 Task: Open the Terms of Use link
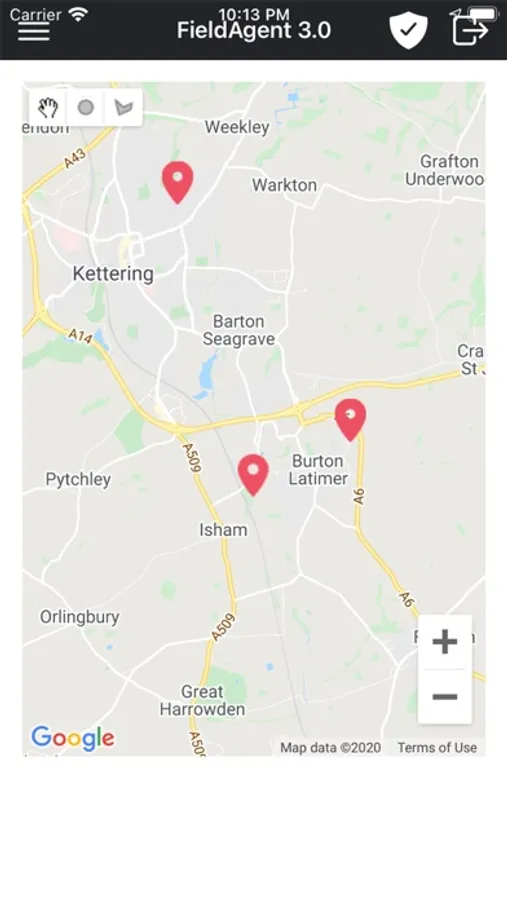(x=437, y=747)
